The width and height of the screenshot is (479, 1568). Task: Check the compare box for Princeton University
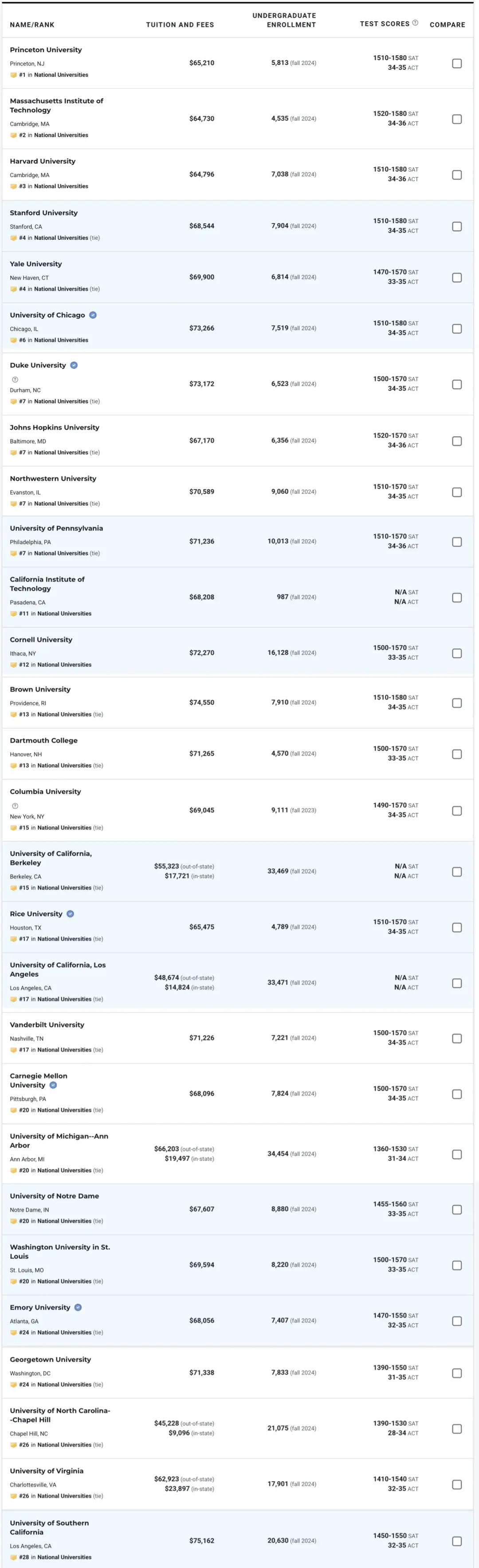[x=456, y=63]
